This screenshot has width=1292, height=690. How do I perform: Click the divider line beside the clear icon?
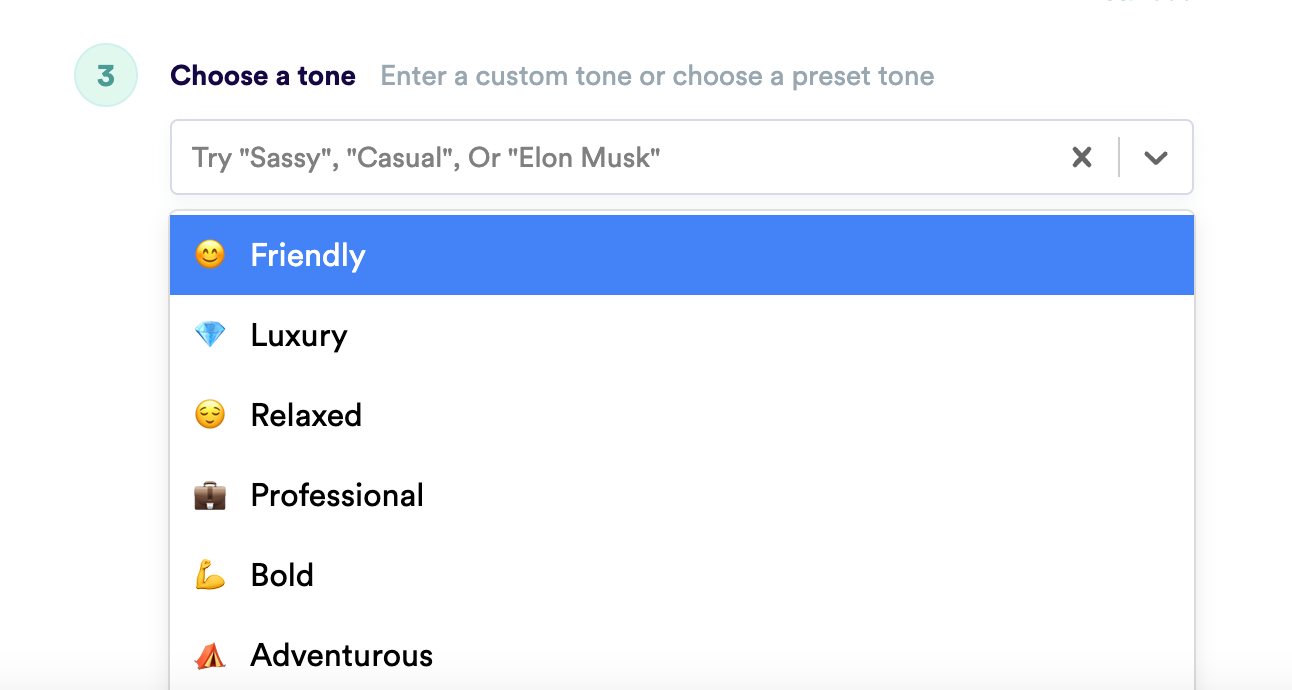(x=1119, y=157)
